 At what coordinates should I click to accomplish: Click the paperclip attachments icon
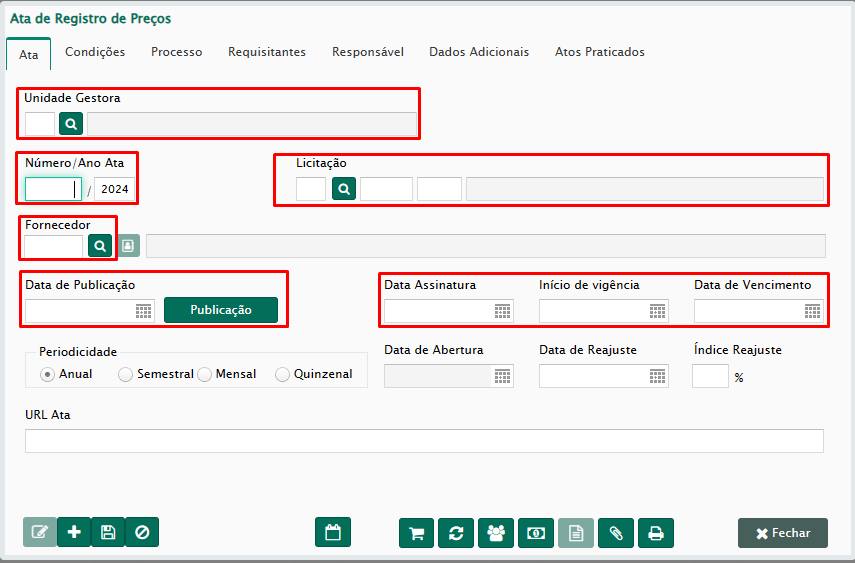616,533
